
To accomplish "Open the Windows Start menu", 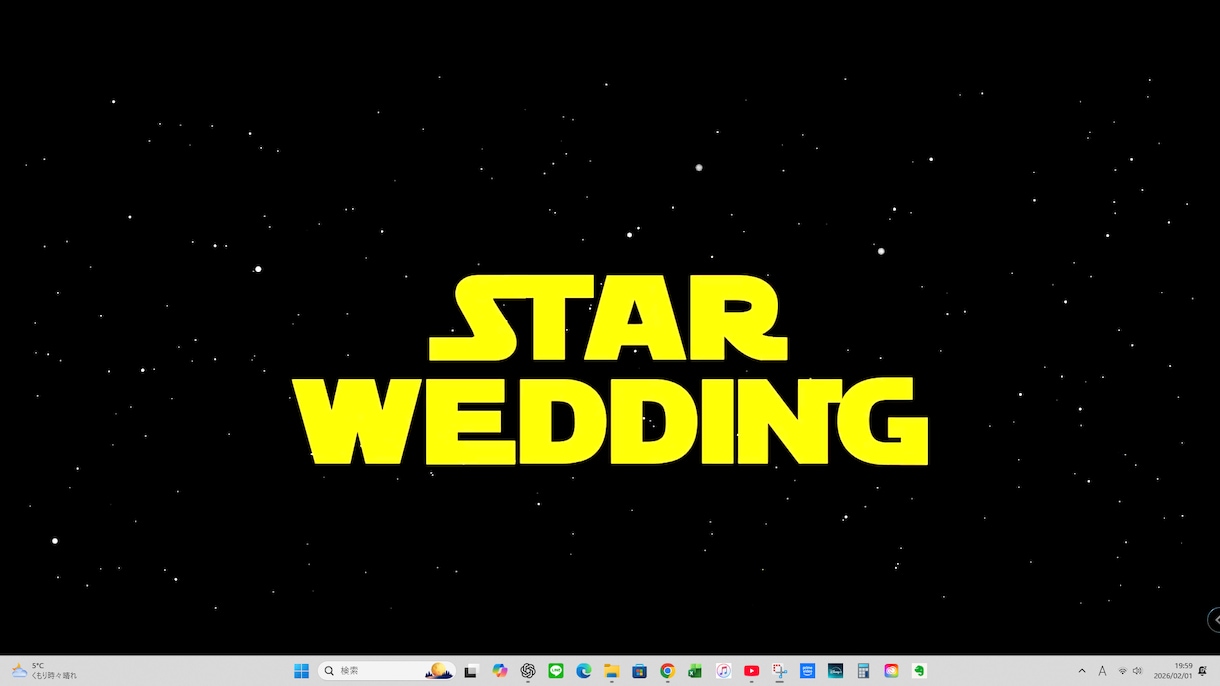I will (301, 671).
